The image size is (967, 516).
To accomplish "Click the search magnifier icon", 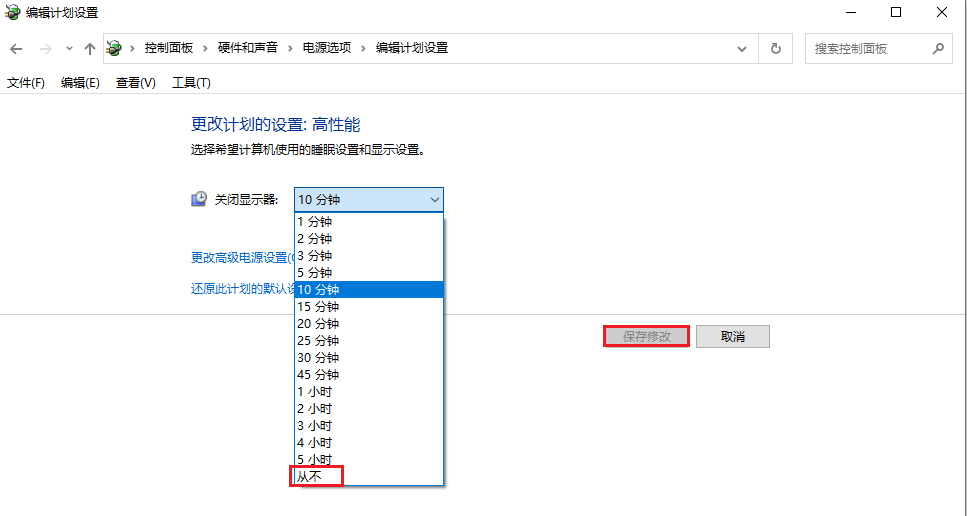I will tap(938, 48).
